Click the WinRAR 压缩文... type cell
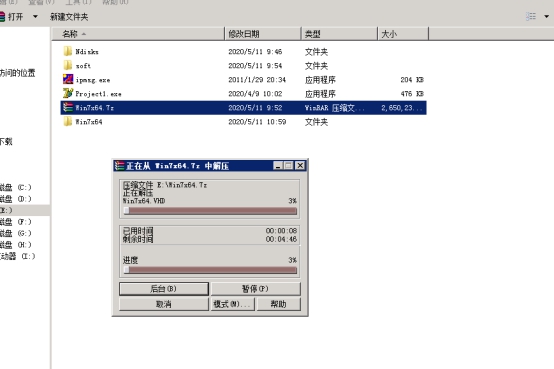The image size is (554, 369). [x=335, y=108]
